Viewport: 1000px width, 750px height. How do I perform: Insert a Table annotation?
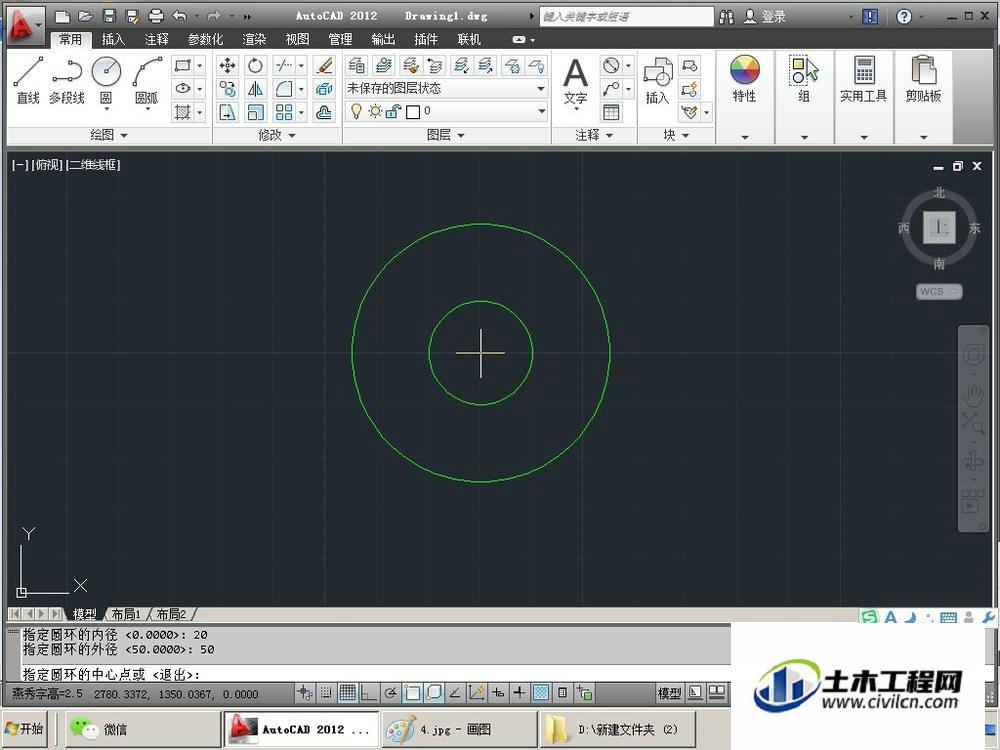(611, 112)
